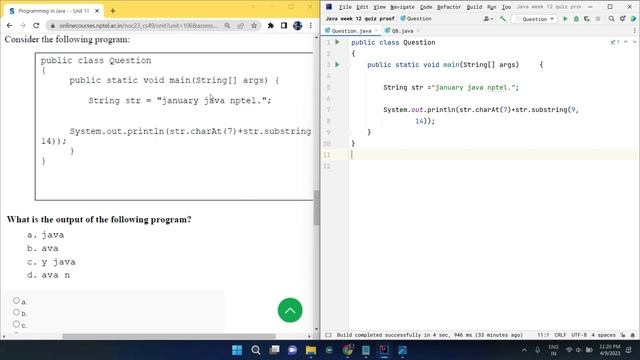The image size is (640, 360).
Task: Select radio button for option c
Action: (16, 324)
